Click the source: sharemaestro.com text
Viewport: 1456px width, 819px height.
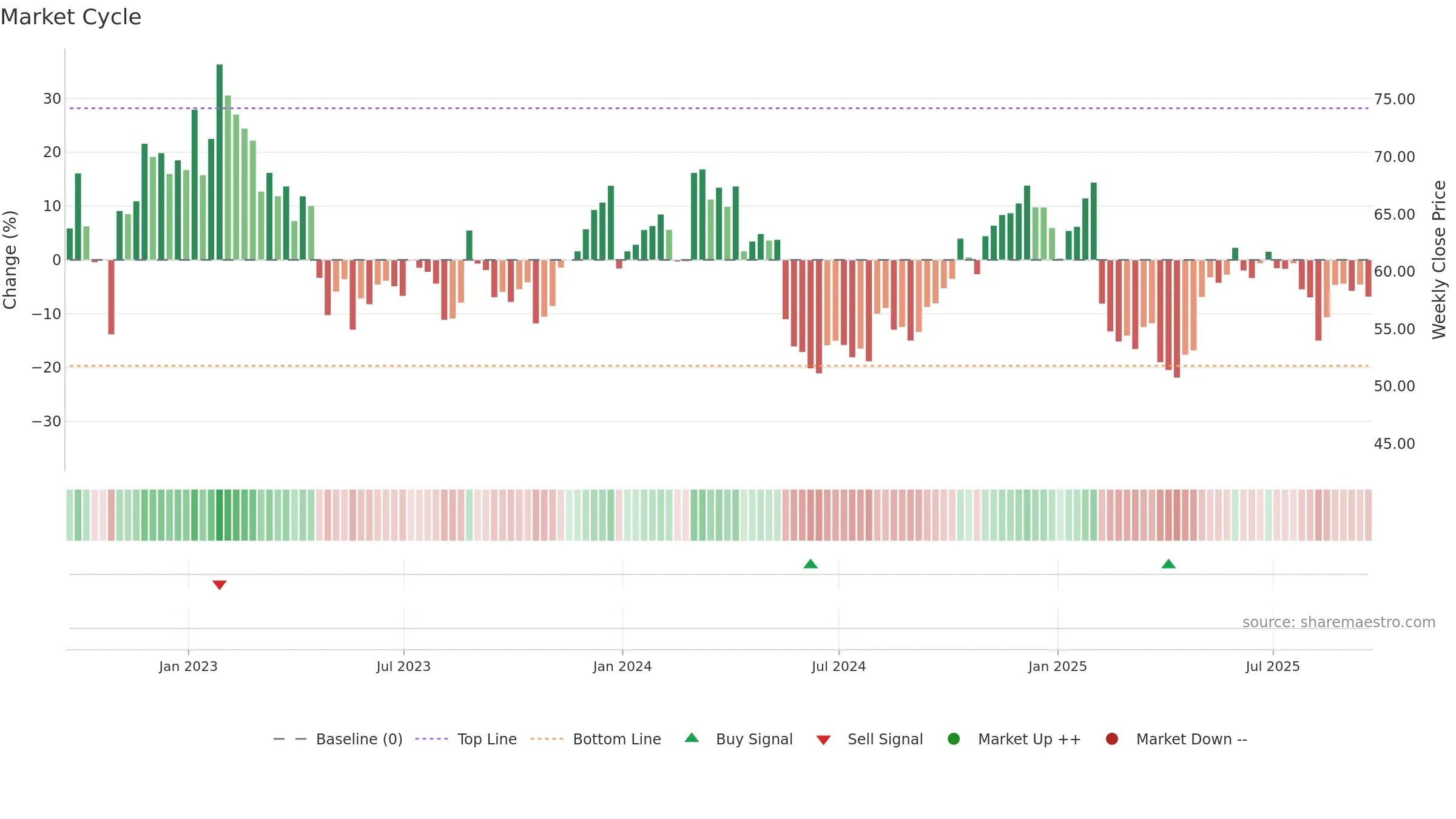coord(1339,622)
